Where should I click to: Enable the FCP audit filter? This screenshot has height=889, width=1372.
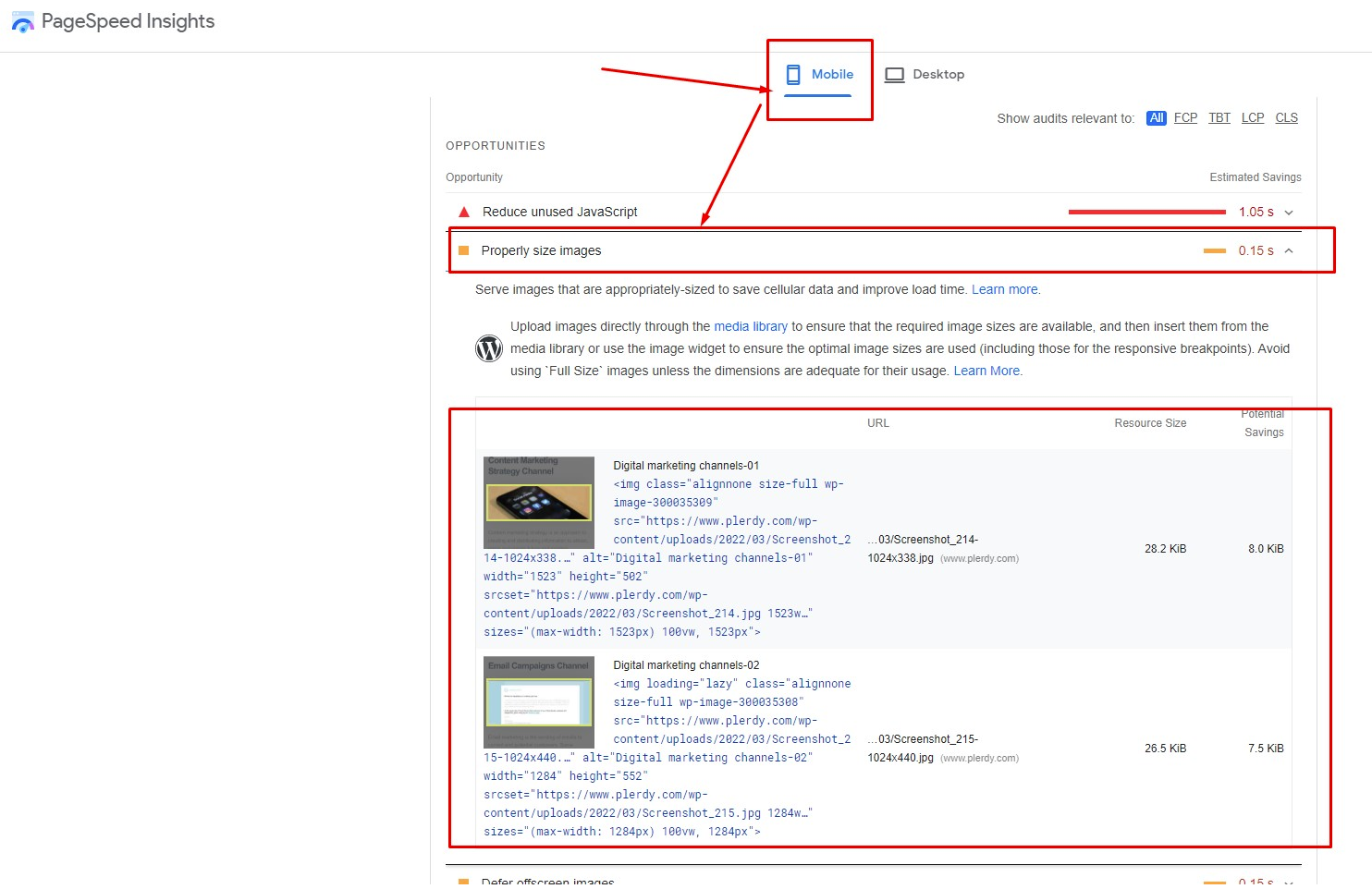tap(1185, 117)
